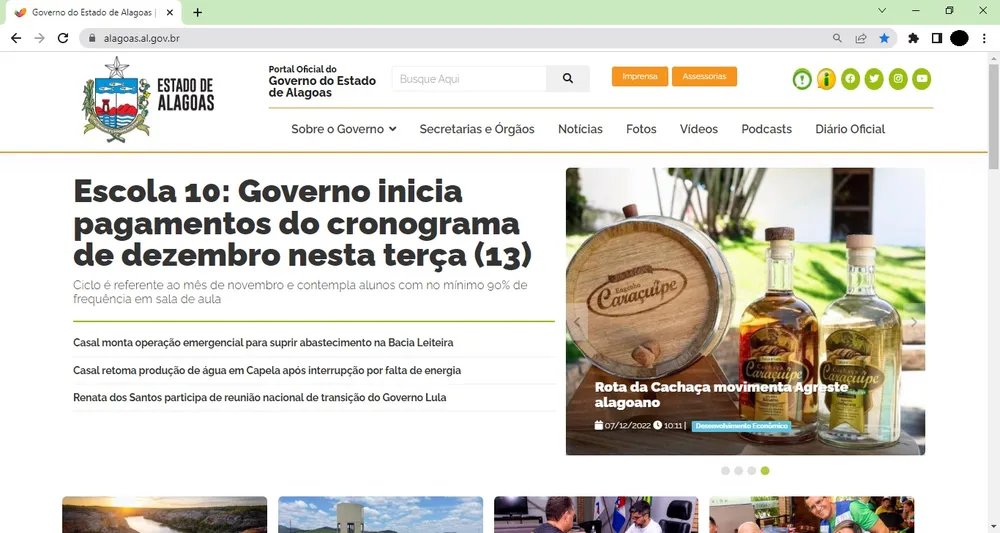Open Rota da Cachaça slide title
1000x533 pixels.
[x=721, y=395]
